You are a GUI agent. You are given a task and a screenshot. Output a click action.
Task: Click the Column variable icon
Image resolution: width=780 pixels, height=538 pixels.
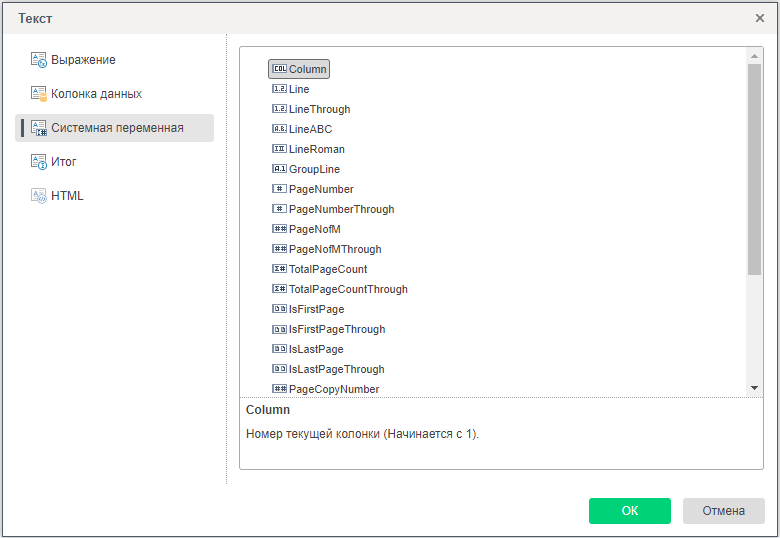tap(279, 69)
